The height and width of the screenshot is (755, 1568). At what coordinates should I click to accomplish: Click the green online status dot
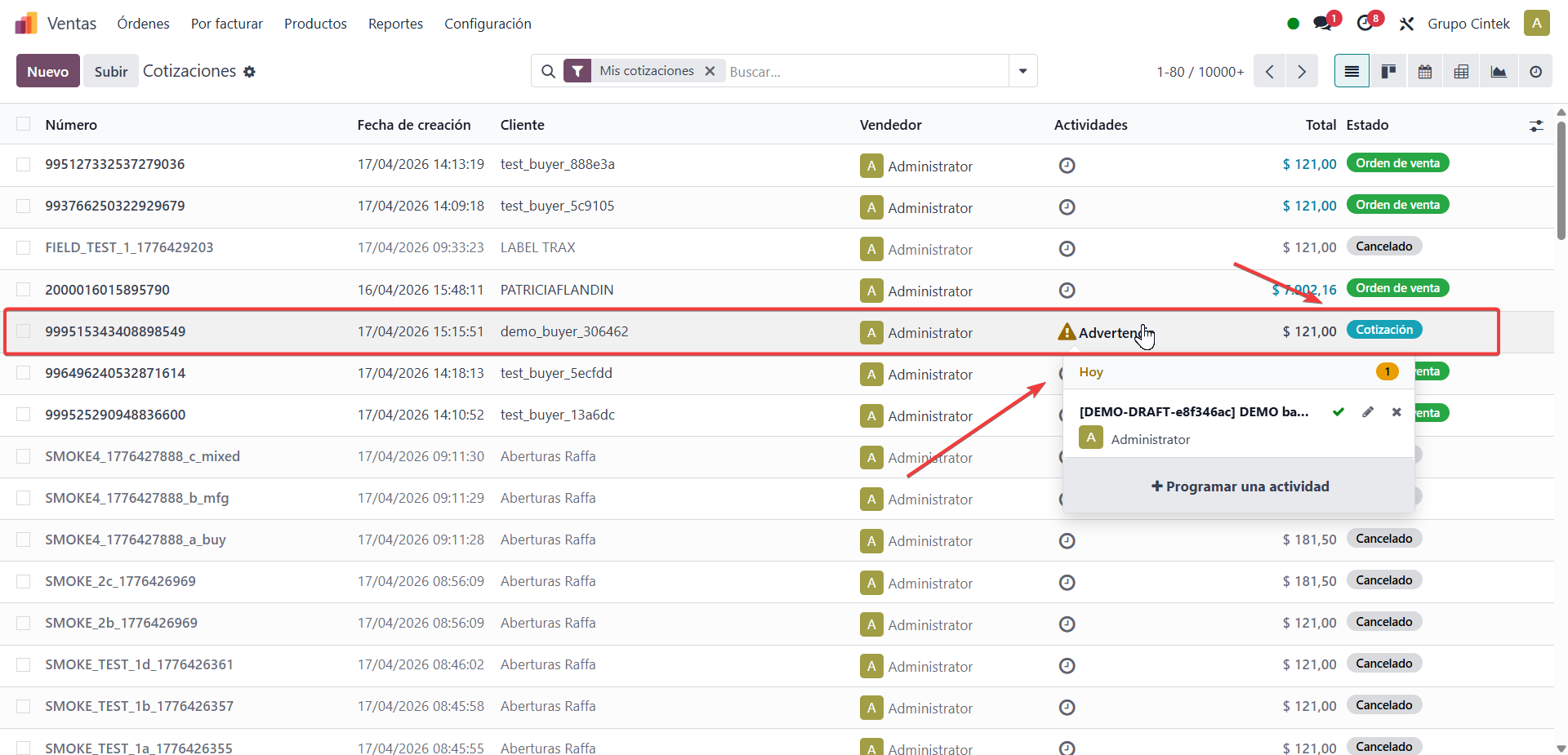[1293, 24]
